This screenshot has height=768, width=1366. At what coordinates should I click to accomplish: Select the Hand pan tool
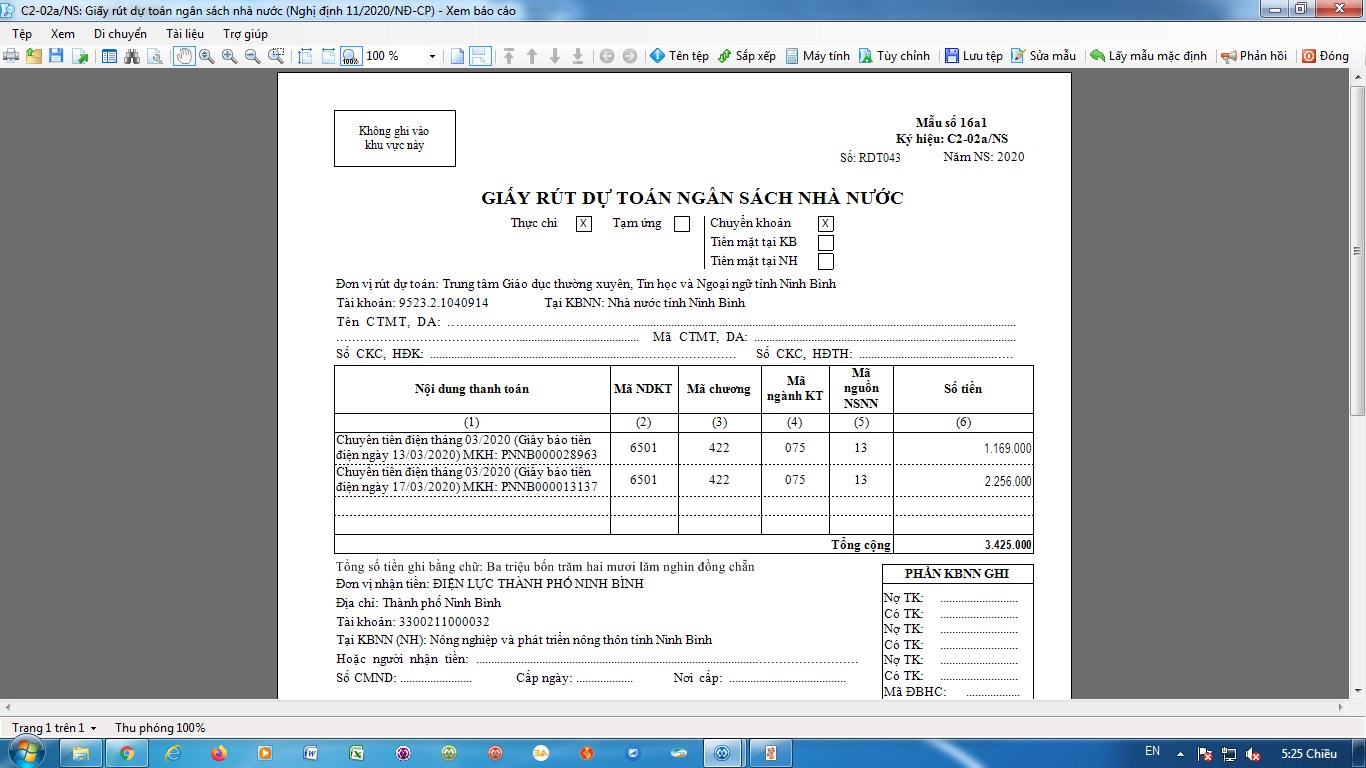click(184, 56)
